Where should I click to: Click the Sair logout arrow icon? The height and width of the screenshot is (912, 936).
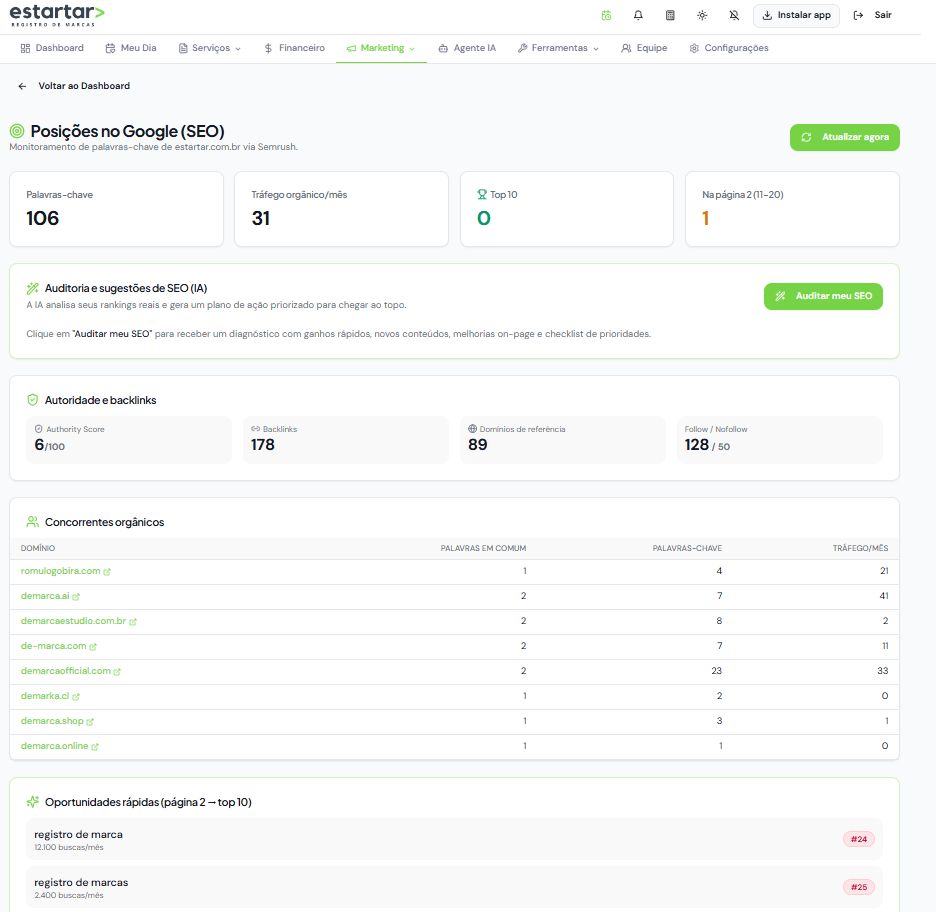point(858,16)
